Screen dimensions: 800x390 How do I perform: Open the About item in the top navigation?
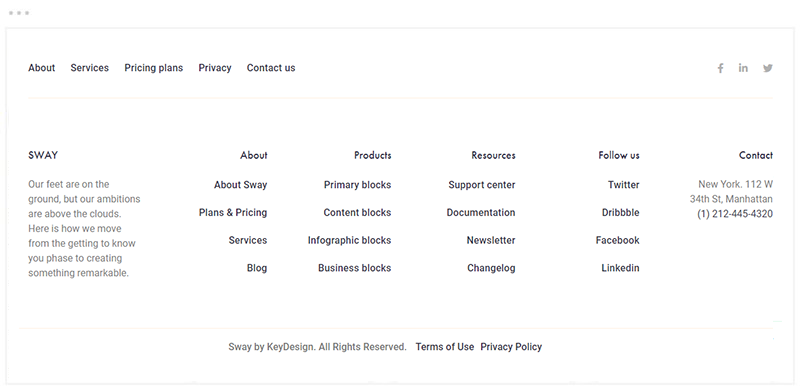tap(41, 68)
